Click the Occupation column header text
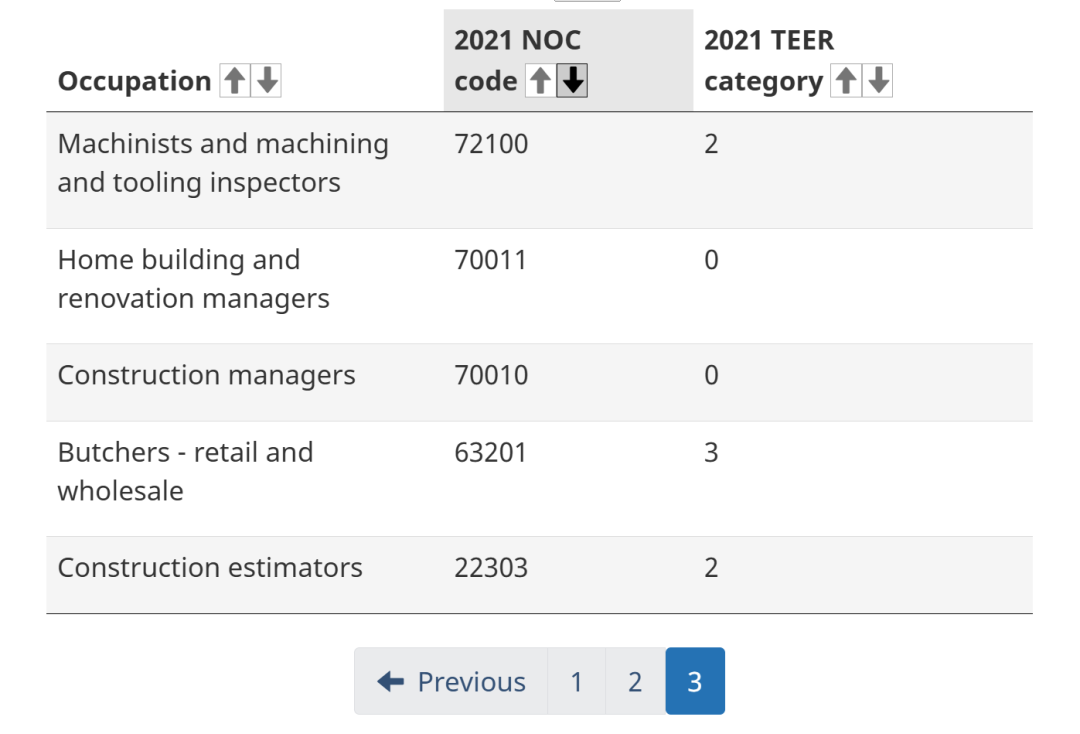1080x734 pixels. pos(134,81)
